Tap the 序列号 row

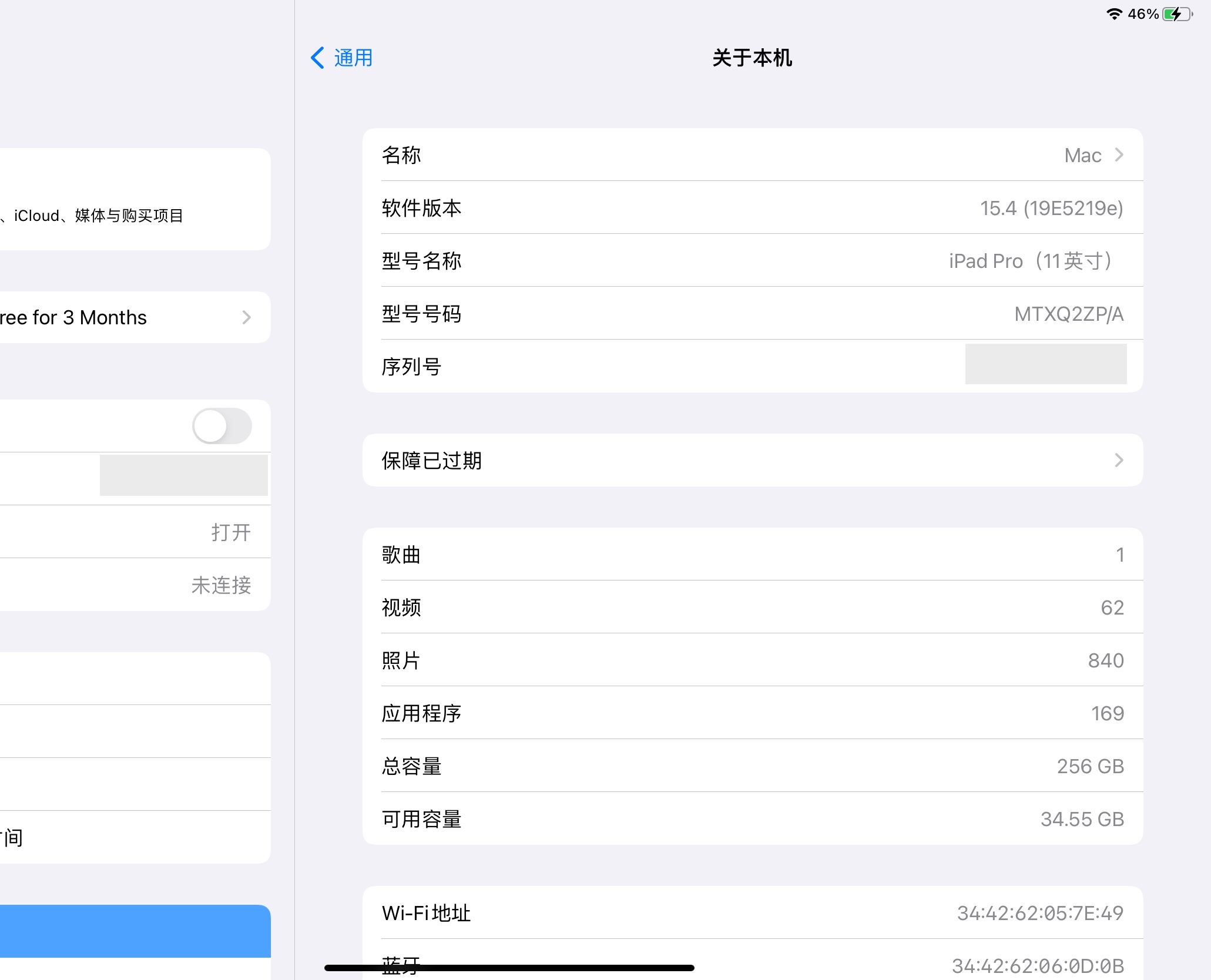click(x=752, y=367)
